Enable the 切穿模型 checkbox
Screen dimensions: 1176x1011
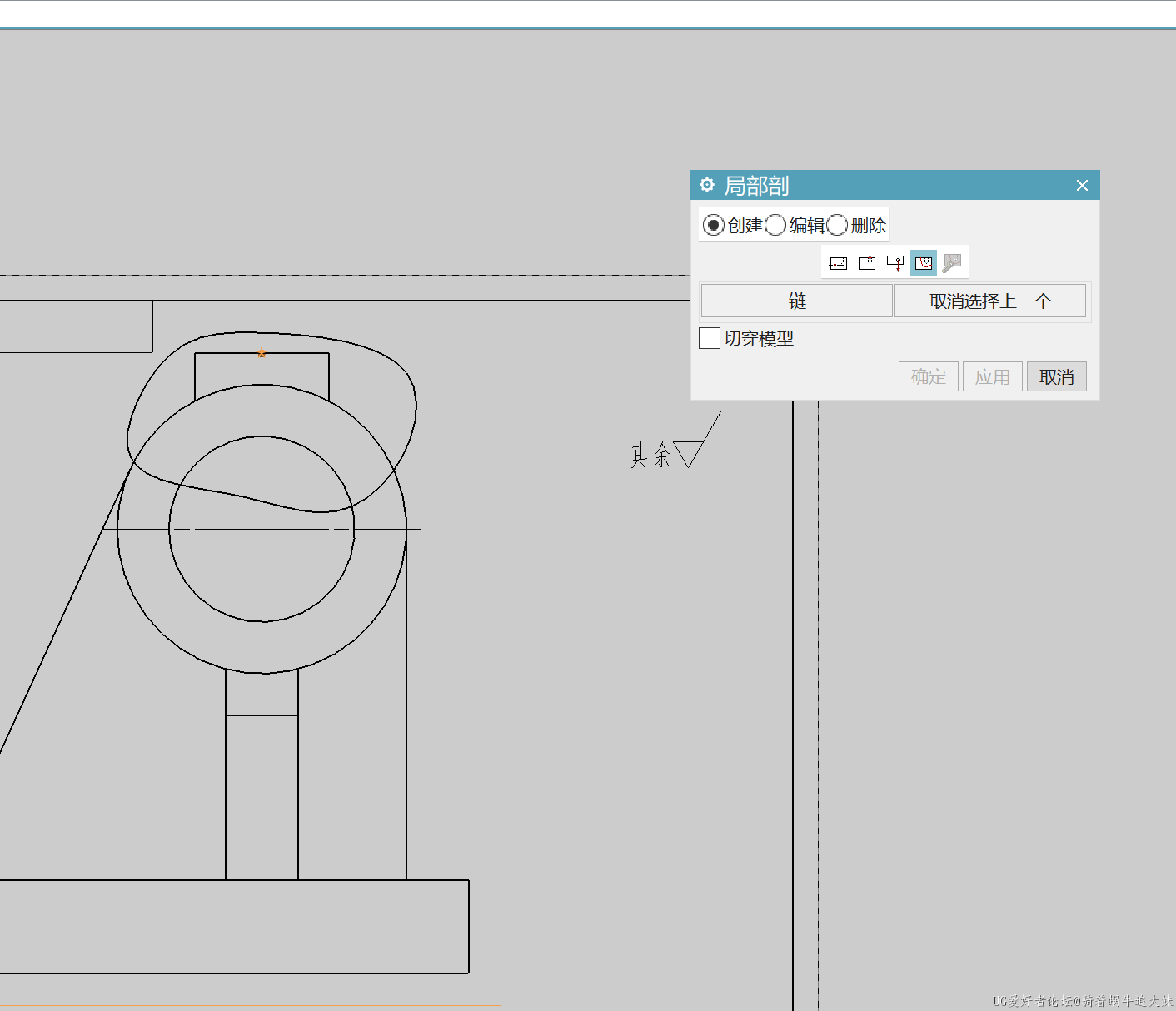coord(710,338)
